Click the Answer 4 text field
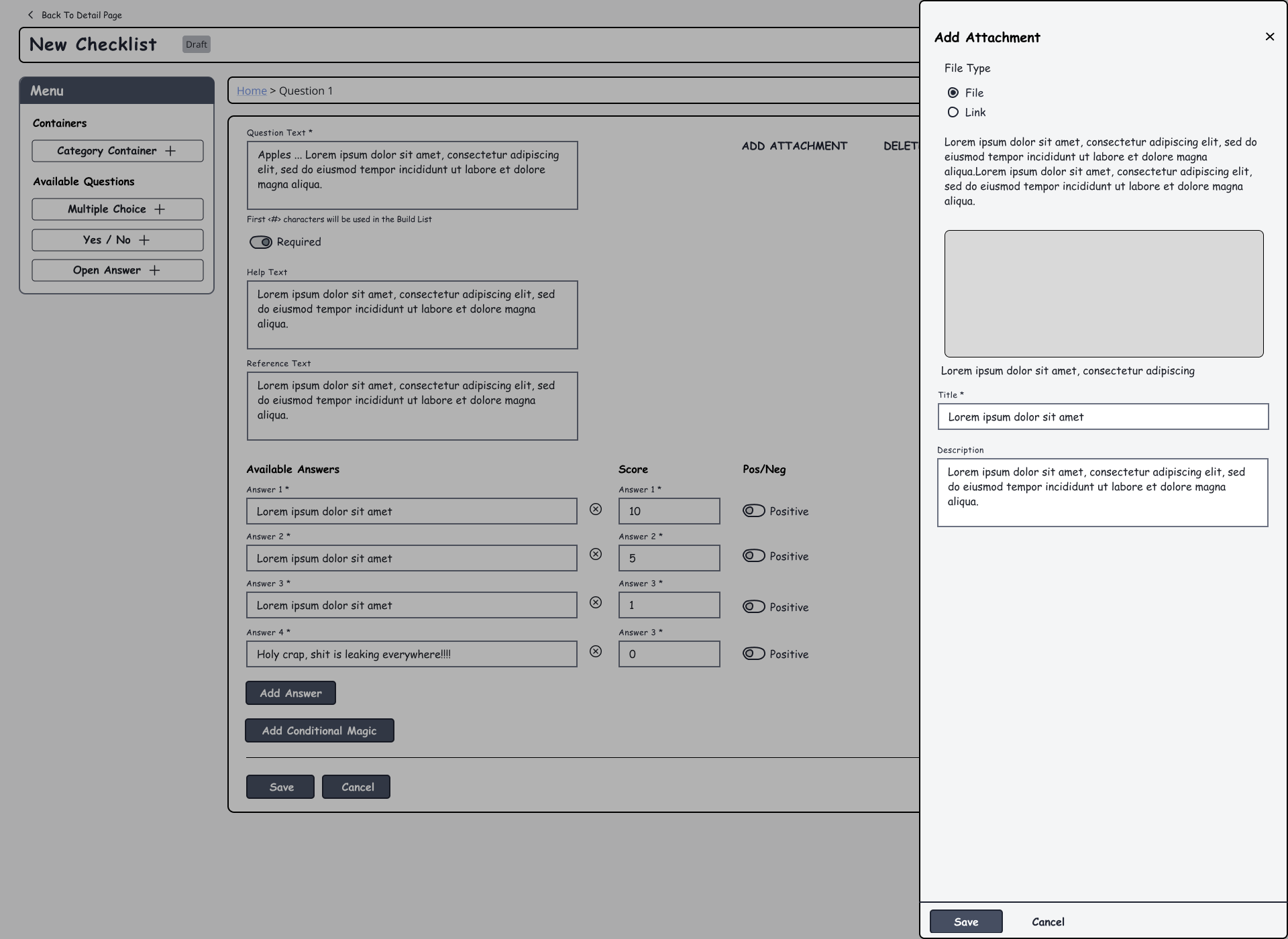 411,654
